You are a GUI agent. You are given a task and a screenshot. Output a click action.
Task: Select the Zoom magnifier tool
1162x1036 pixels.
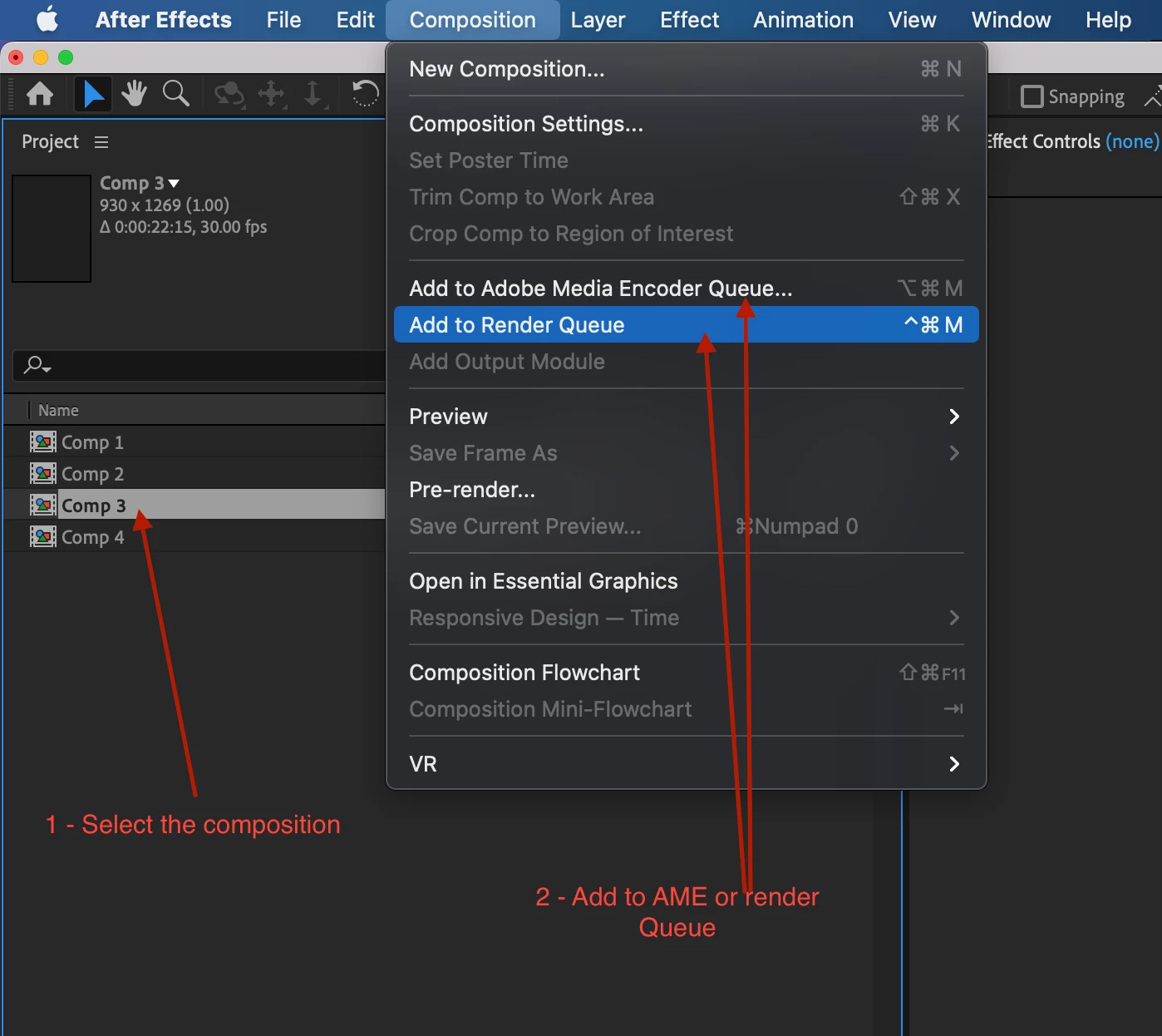(176, 94)
